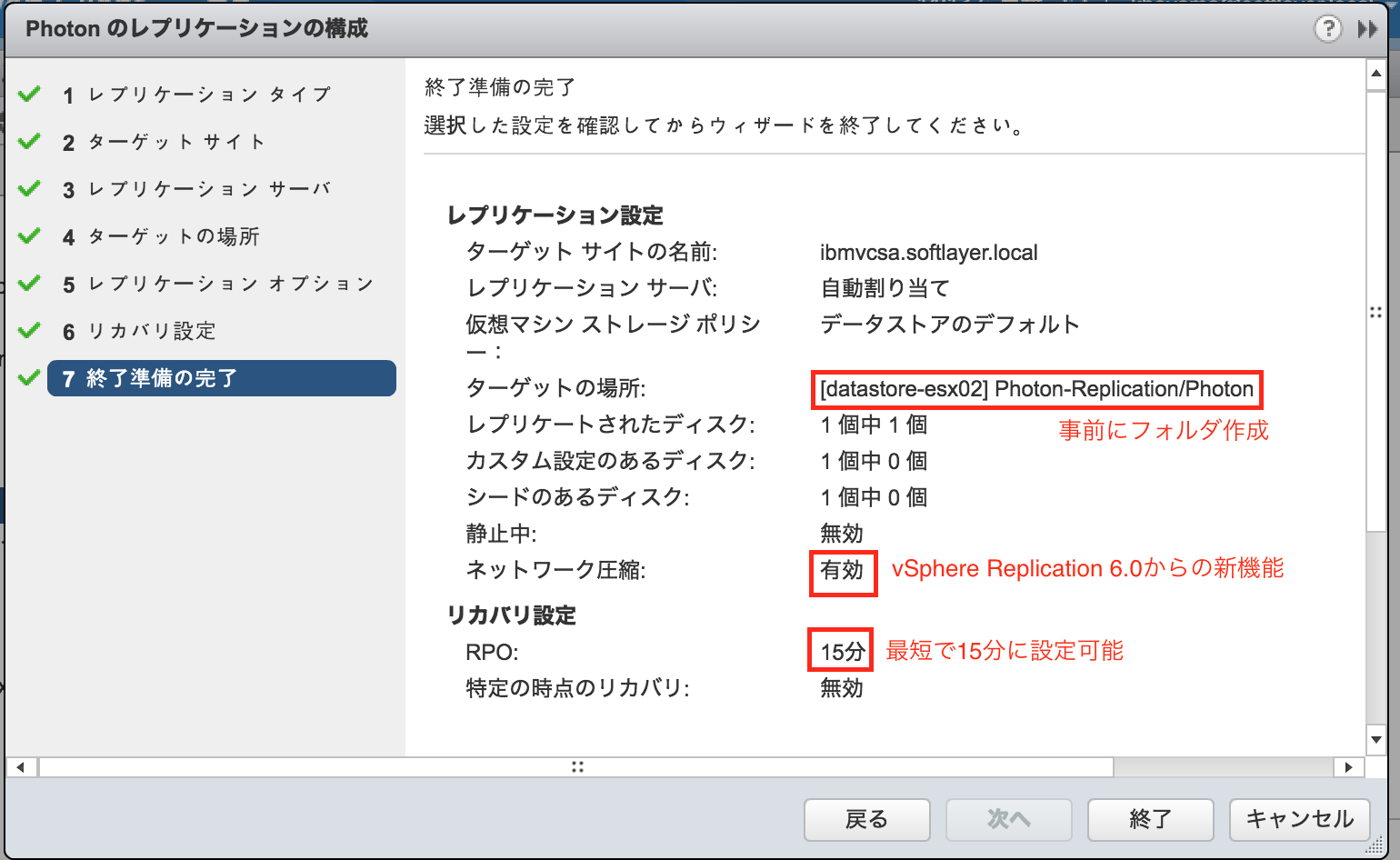Click the Help question mark icon

coord(1327,28)
